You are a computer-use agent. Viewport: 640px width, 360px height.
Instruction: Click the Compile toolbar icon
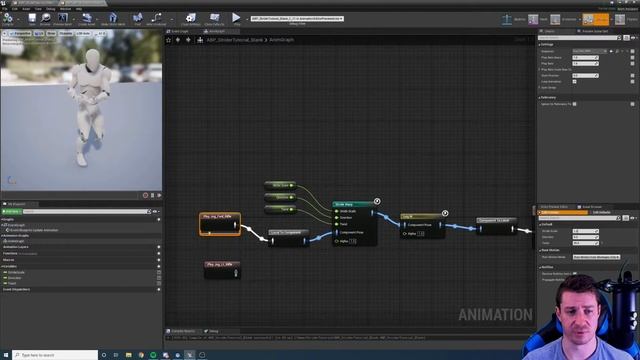8,18
